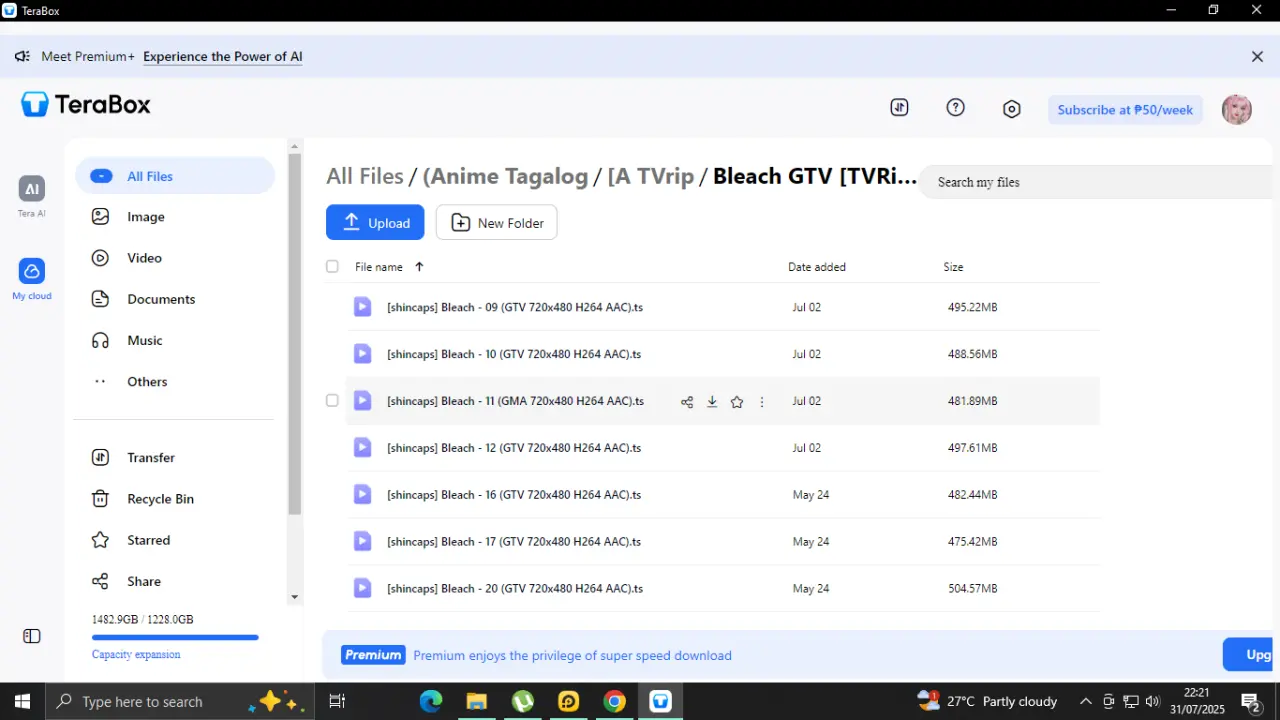
Task: Tick the checkbox for Bleach - 11 row
Action: tap(332, 401)
